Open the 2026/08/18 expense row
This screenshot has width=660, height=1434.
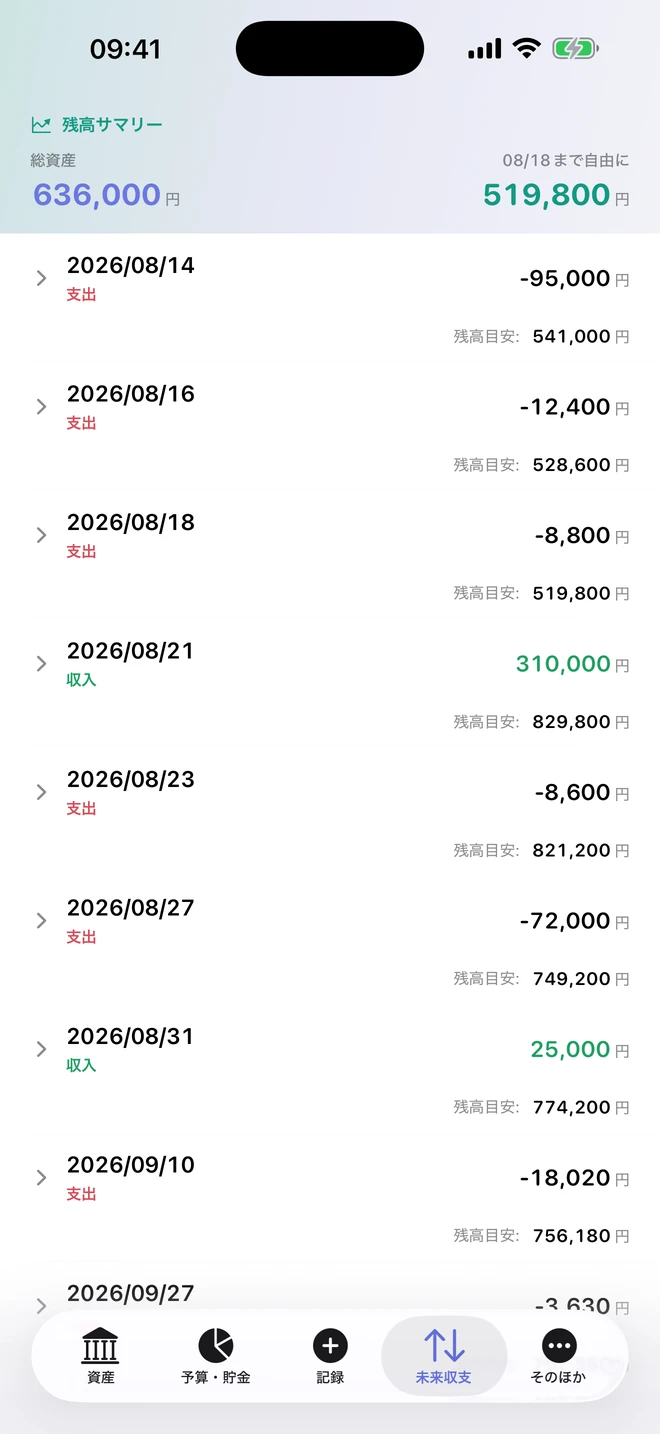pyautogui.click(x=330, y=556)
